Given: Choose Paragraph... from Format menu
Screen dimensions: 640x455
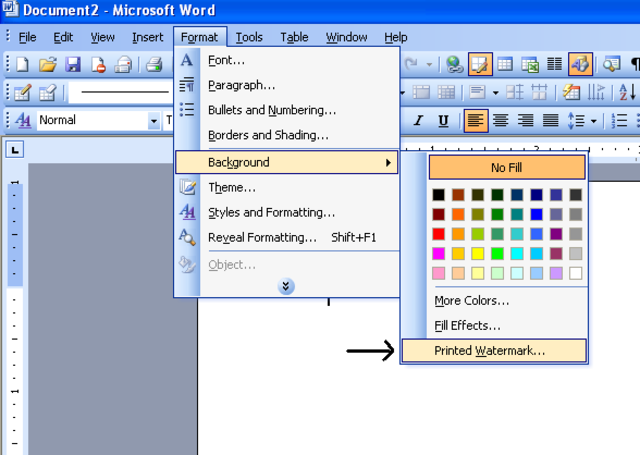Looking at the screenshot, I should pos(287,85).
